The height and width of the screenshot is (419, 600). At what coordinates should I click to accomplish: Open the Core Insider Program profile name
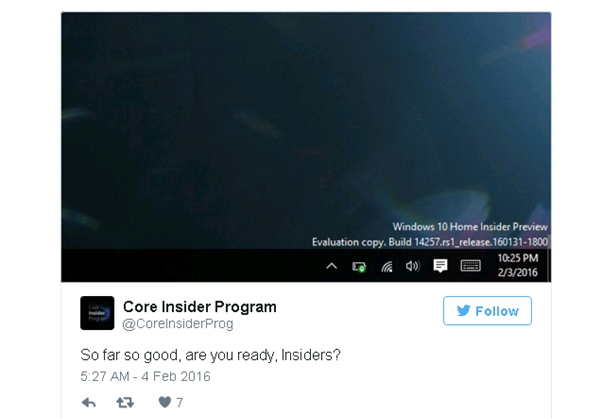200,307
